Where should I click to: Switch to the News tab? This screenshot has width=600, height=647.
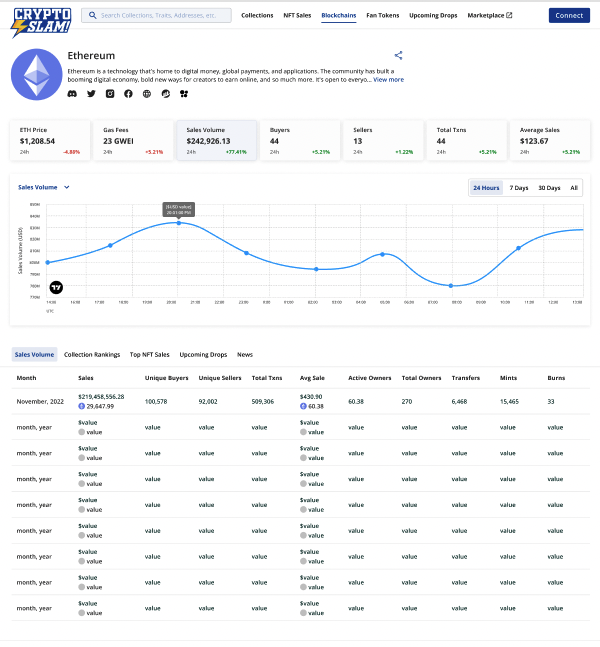click(x=245, y=354)
